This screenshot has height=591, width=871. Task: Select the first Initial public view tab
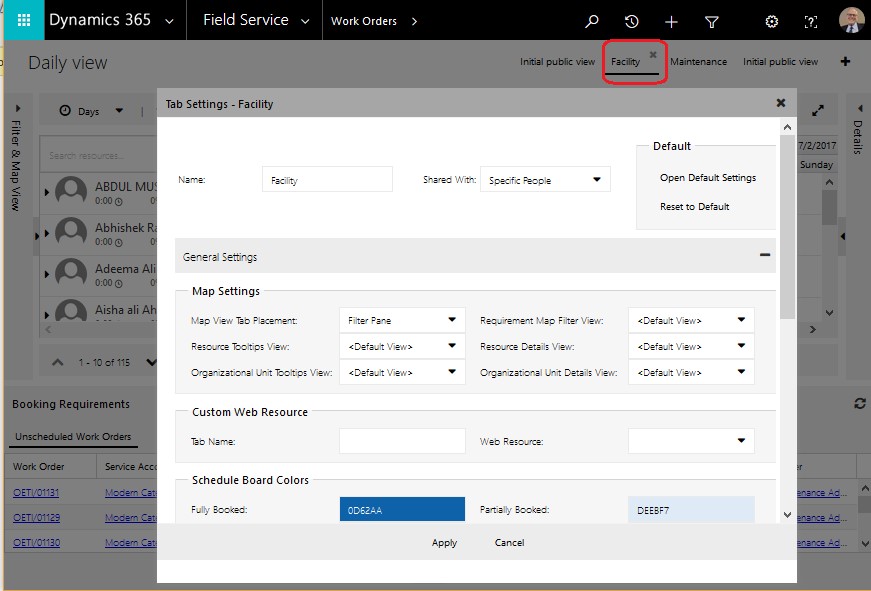click(x=557, y=62)
